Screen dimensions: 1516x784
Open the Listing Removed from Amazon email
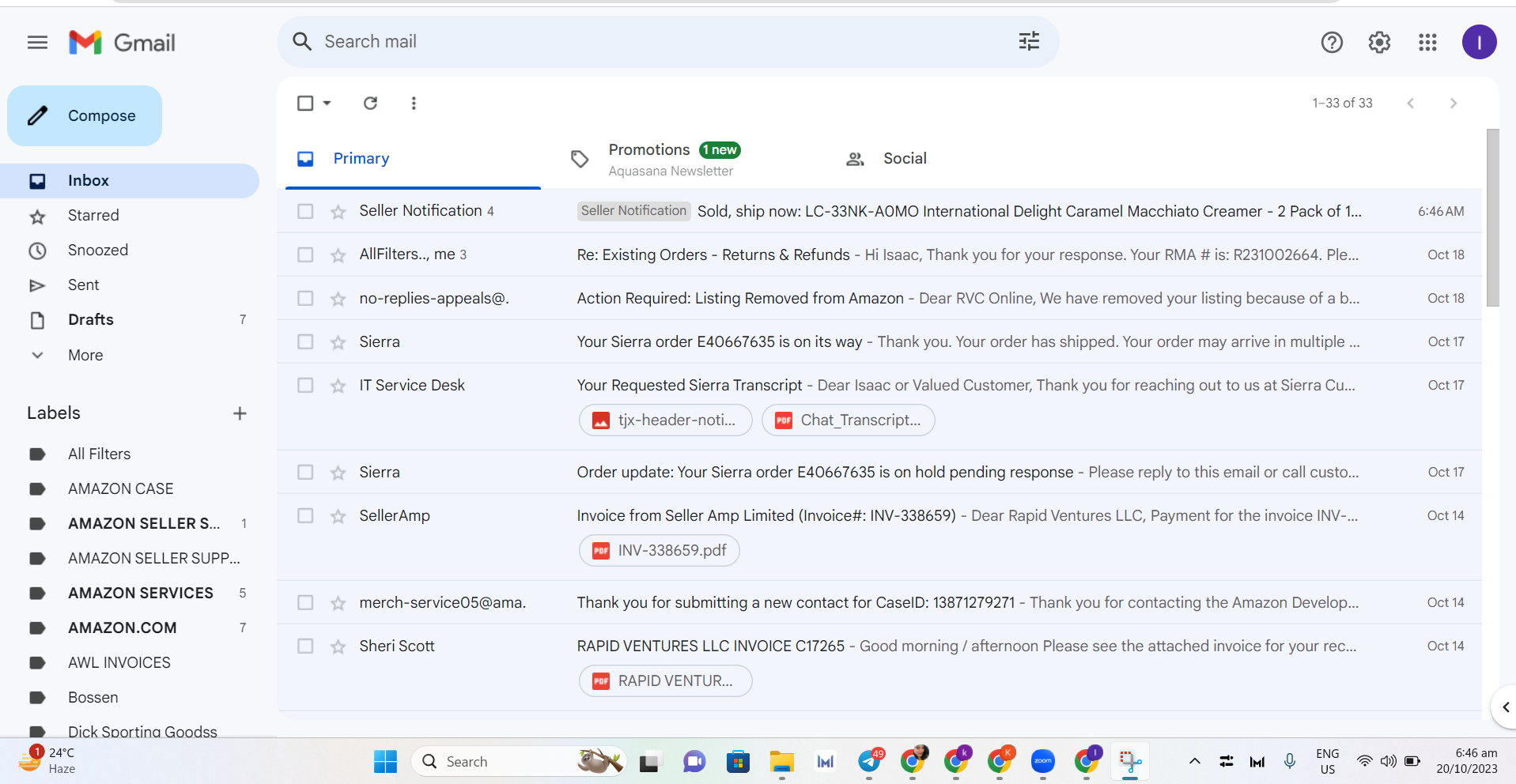[879, 298]
